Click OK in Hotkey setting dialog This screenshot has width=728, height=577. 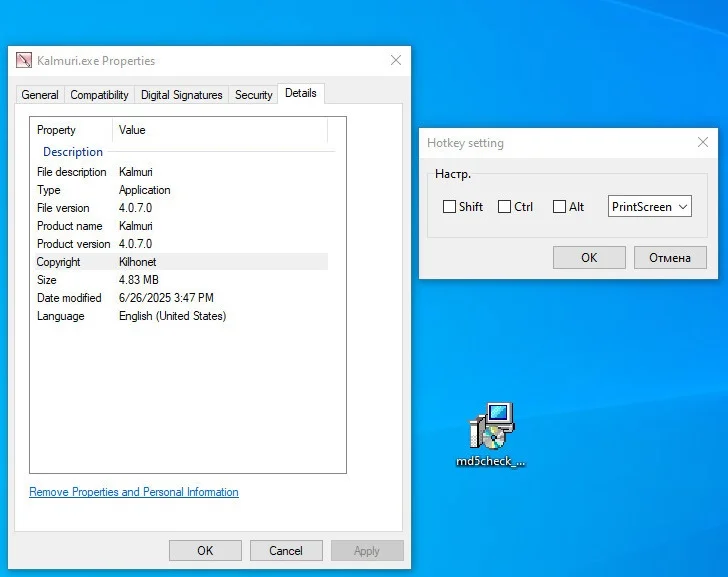pos(589,258)
